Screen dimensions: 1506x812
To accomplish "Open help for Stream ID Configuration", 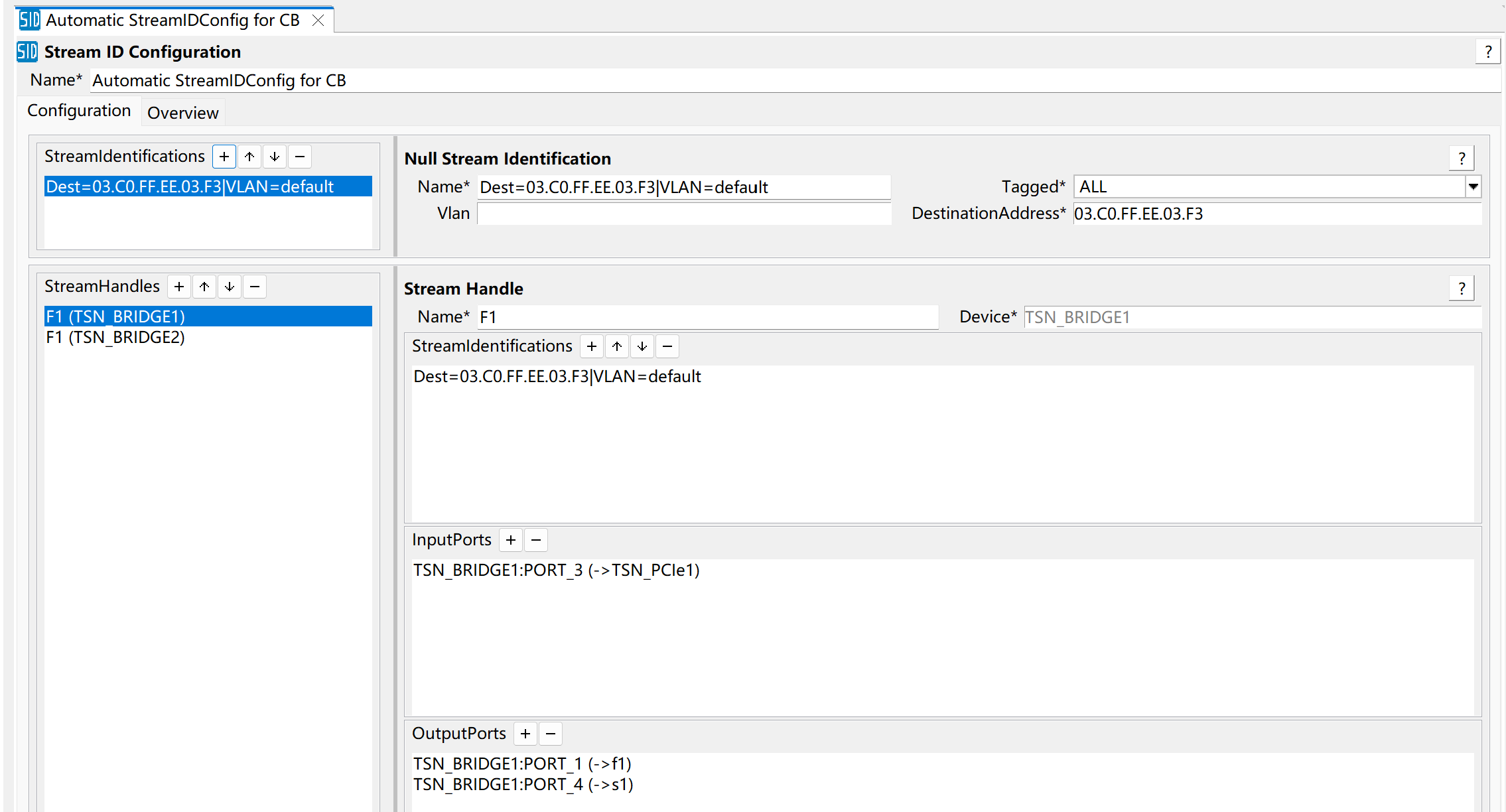I will [x=1488, y=52].
